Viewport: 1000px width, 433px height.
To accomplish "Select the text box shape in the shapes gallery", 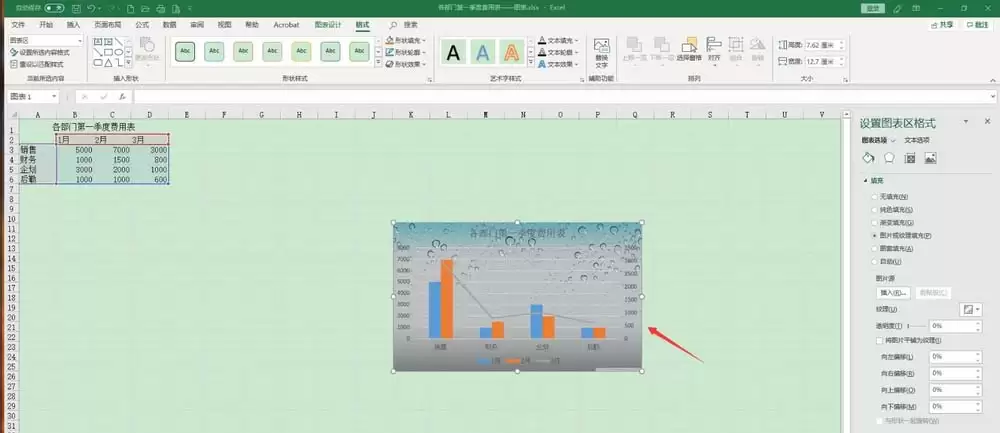I will tap(98, 41).
